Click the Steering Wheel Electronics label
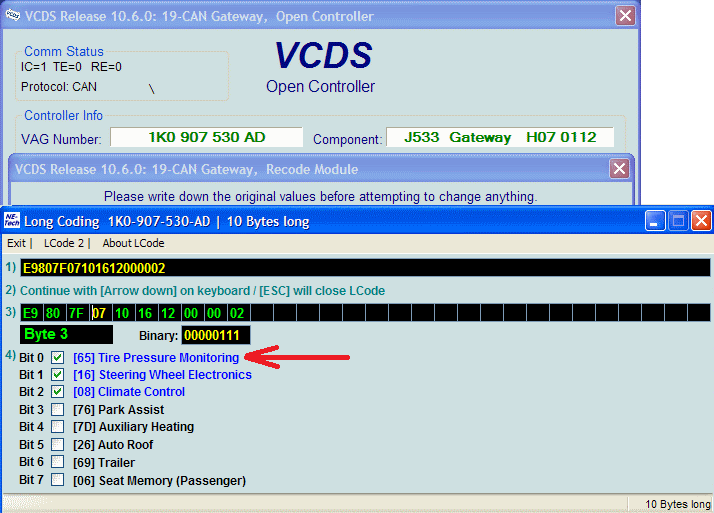 [x=162, y=375]
